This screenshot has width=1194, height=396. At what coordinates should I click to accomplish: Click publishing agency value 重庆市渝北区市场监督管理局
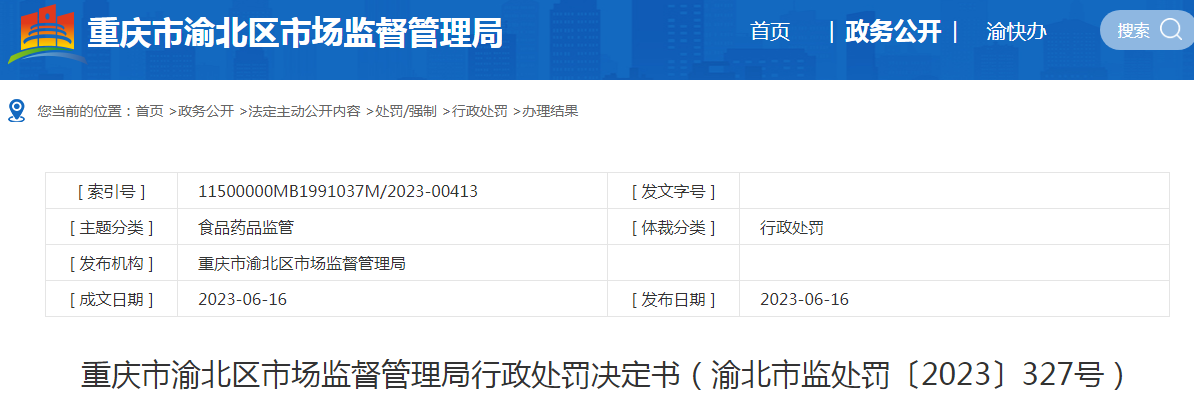click(302, 263)
